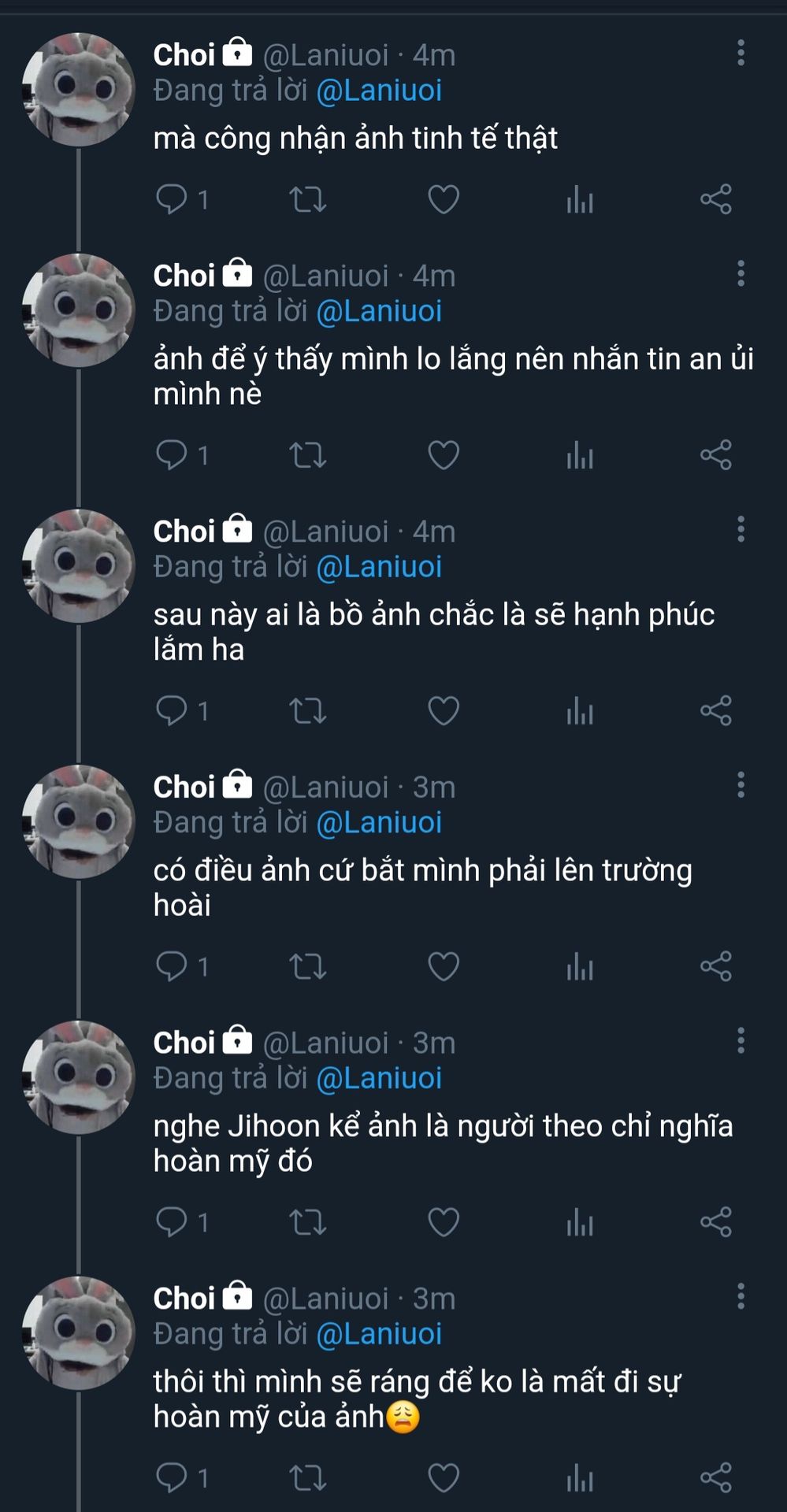The width and height of the screenshot is (787, 1512).
Task: Like the 'ảnh để ý thấy mình lo lắng' tweet
Action: (x=444, y=454)
